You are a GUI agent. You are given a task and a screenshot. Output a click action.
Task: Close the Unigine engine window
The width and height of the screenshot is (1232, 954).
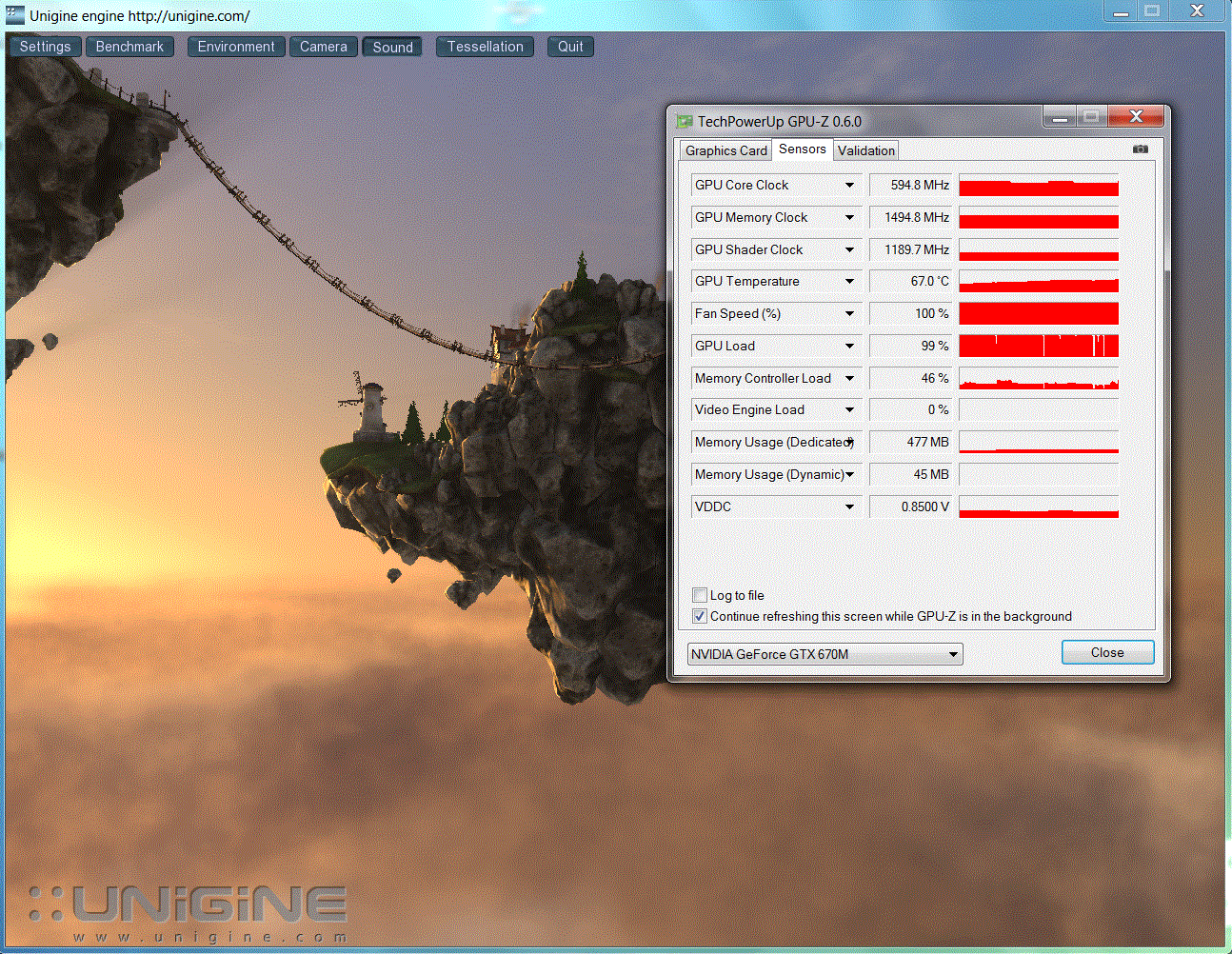coord(1199,10)
